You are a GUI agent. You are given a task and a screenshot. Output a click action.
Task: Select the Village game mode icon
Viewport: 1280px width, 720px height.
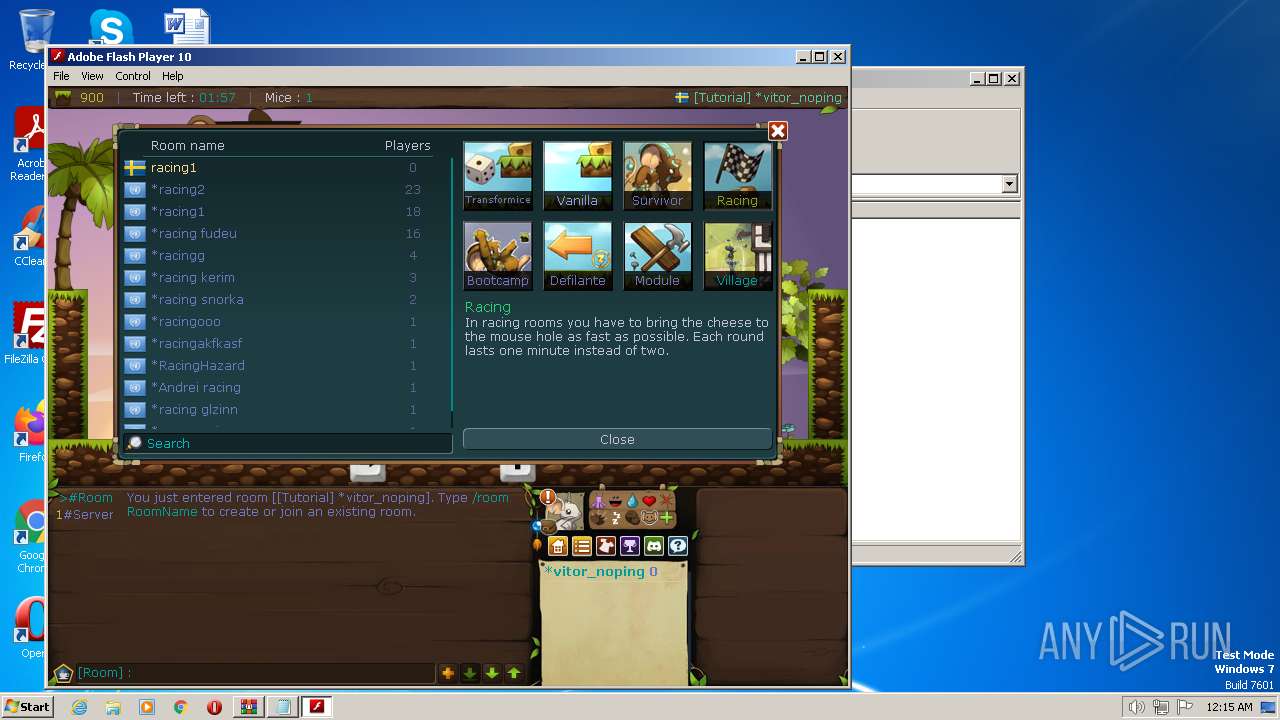tap(737, 255)
